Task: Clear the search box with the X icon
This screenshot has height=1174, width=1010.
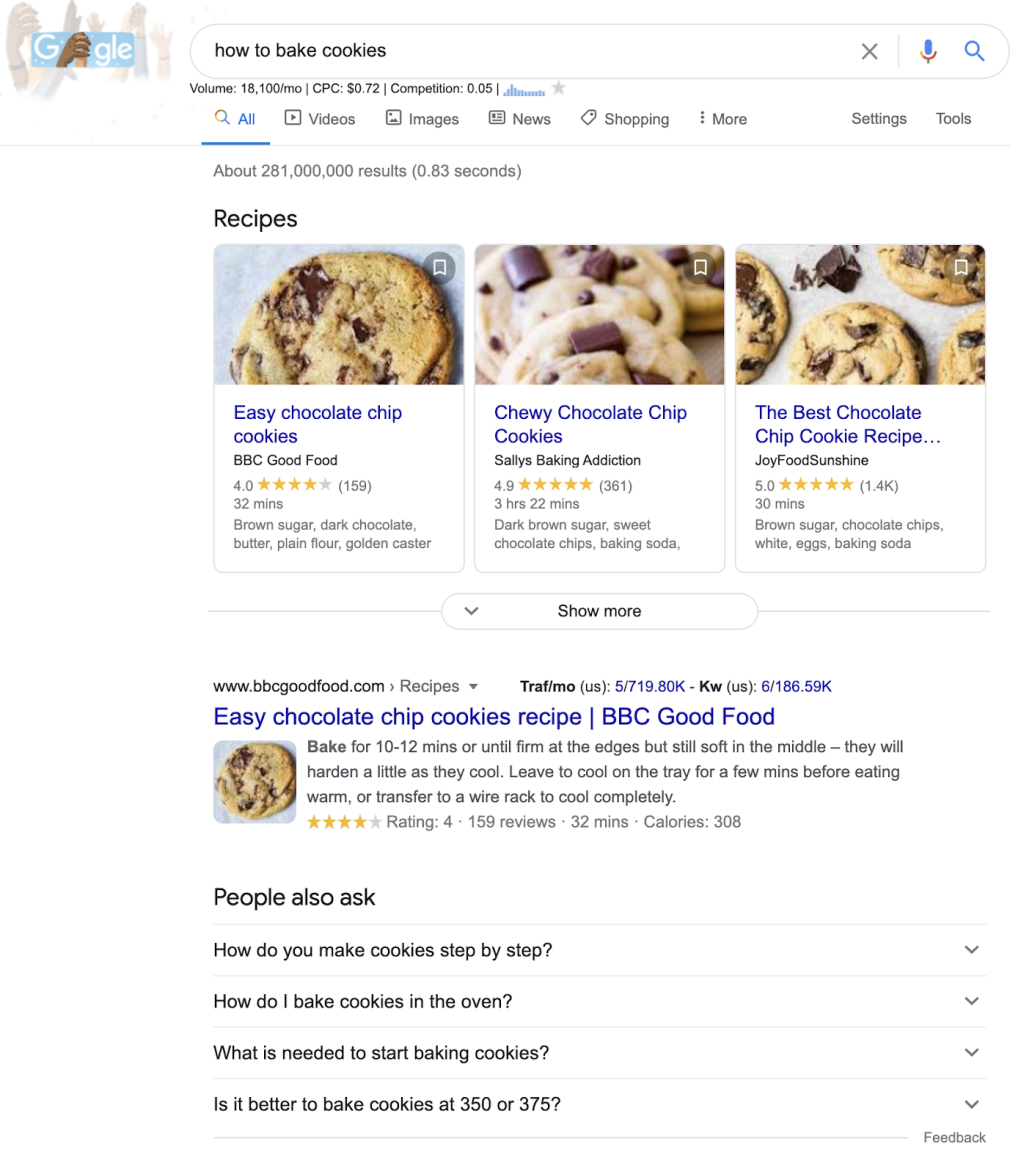Action: 869,51
